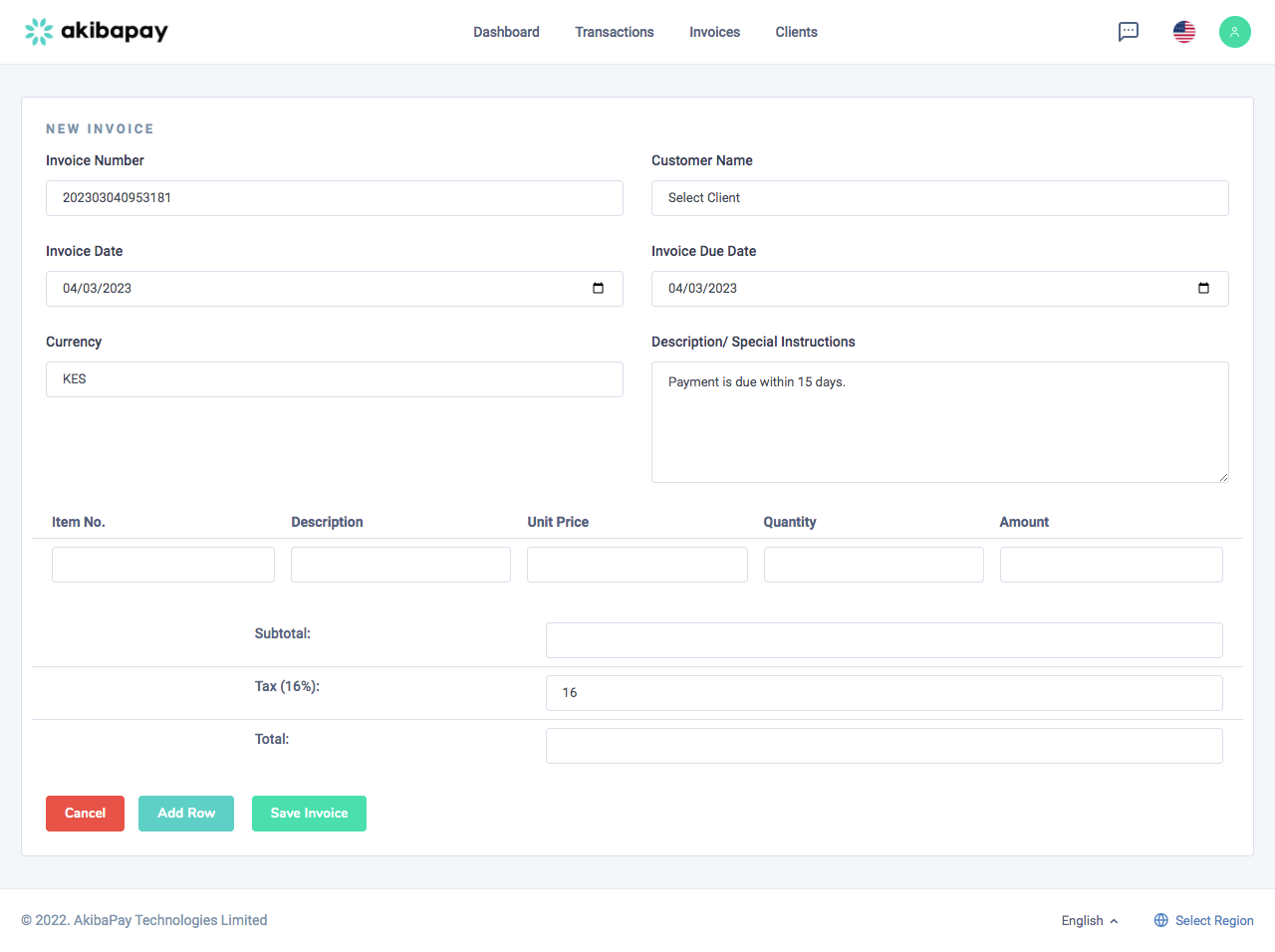The height and width of the screenshot is (952, 1275).
Task: Open the Clients menu
Action: tap(797, 32)
